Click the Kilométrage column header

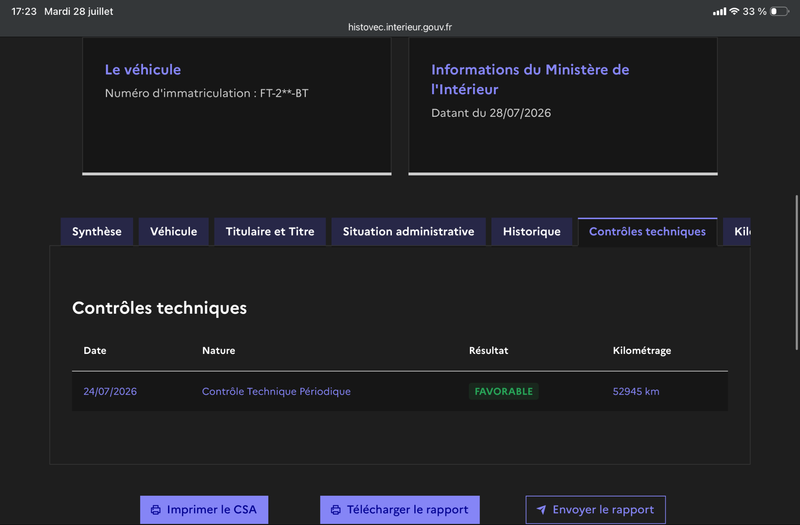642,351
